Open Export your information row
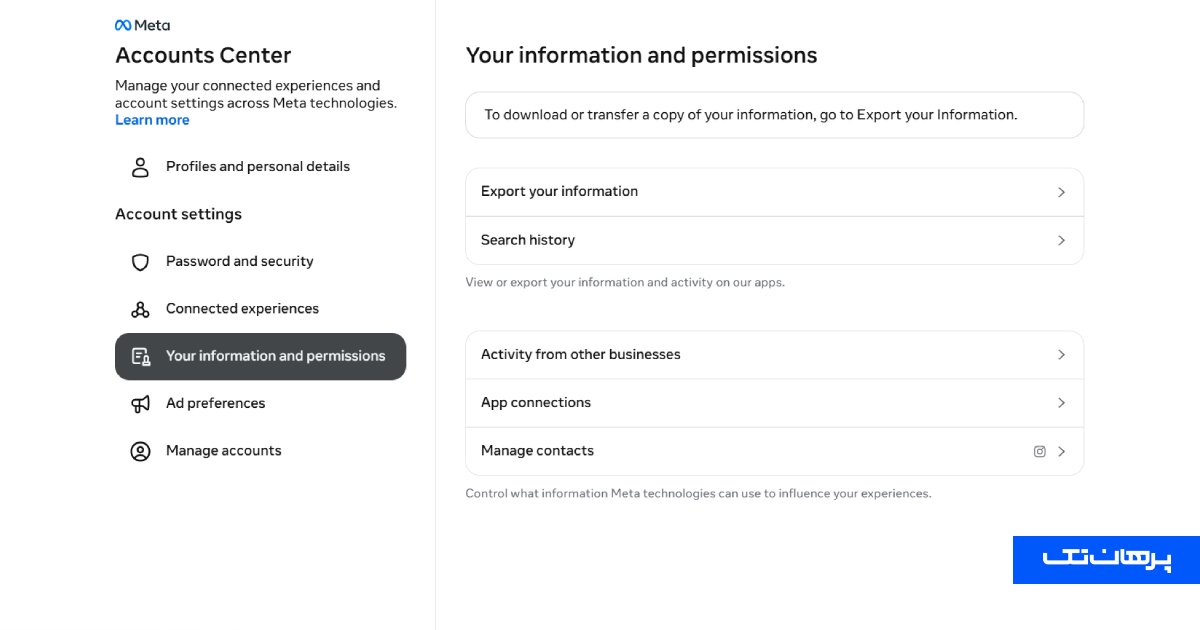The height and width of the screenshot is (630, 1200). (x=775, y=192)
